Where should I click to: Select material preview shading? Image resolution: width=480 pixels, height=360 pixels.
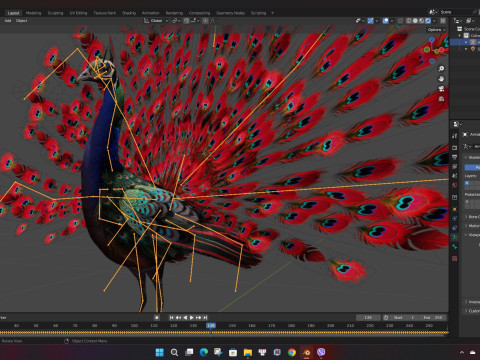click(x=421, y=21)
